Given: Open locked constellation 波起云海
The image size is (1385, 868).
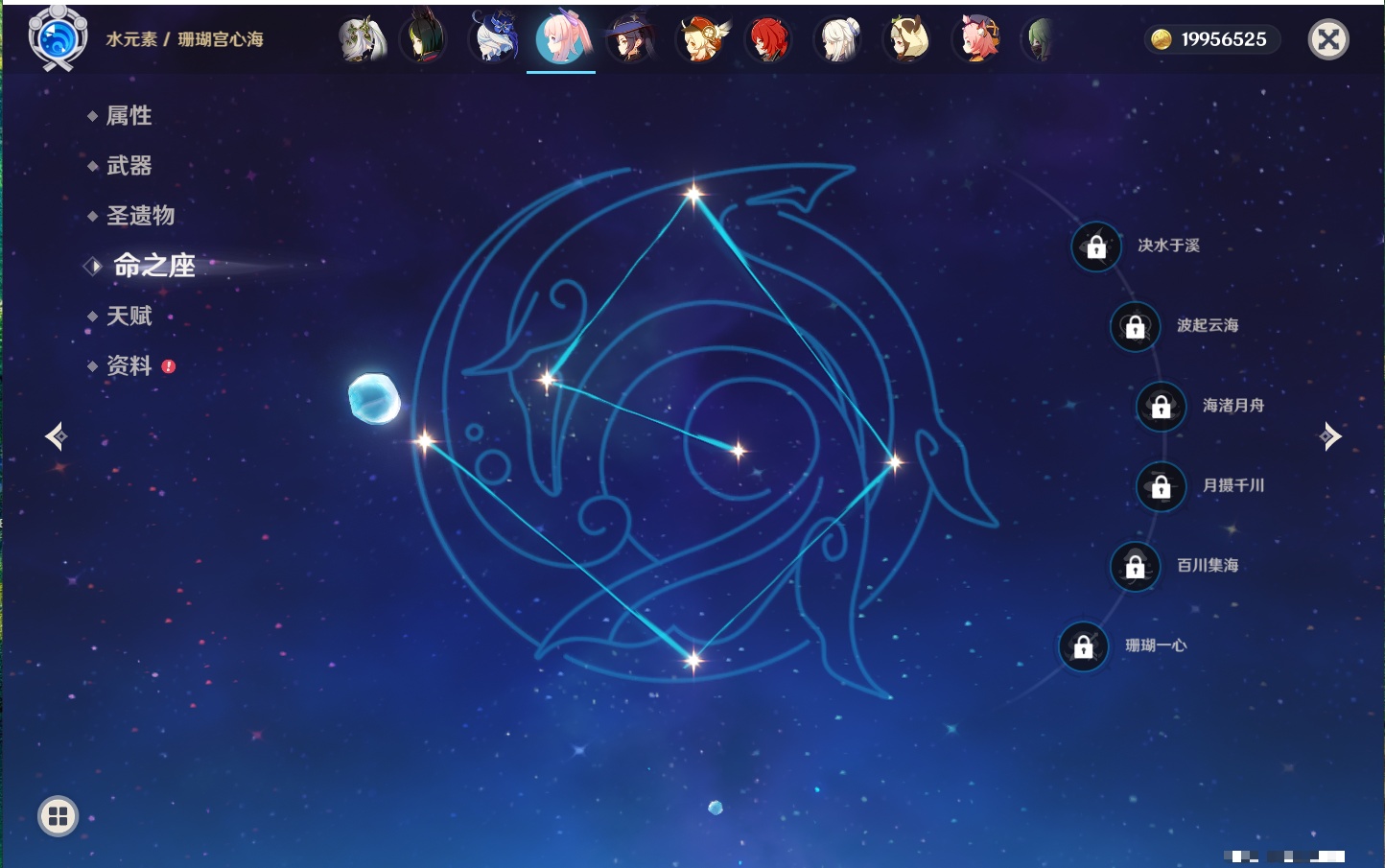Looking at the screenshot, I should point(1136,326).
